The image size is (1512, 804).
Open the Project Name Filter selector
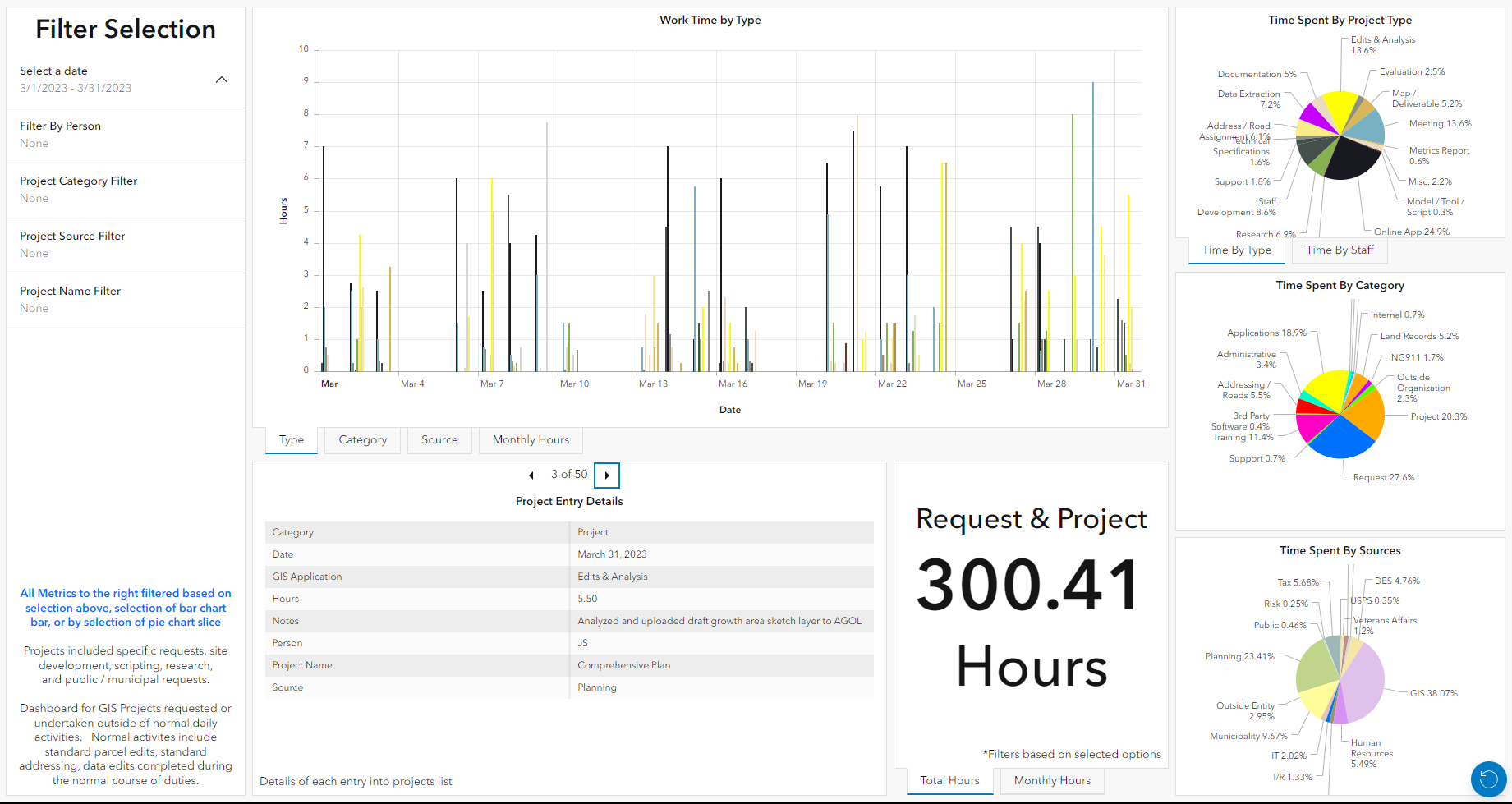[x=125, y=300]
